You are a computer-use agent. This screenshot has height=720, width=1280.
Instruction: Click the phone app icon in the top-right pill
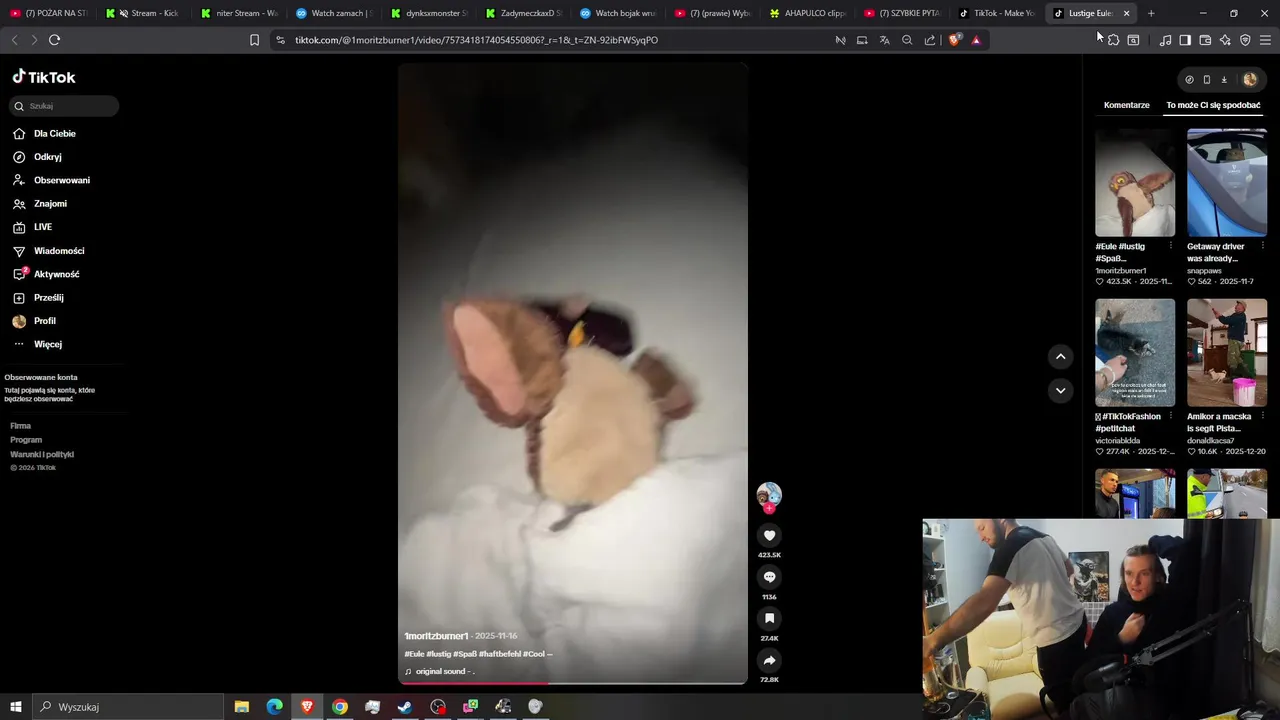(1207, 80)
